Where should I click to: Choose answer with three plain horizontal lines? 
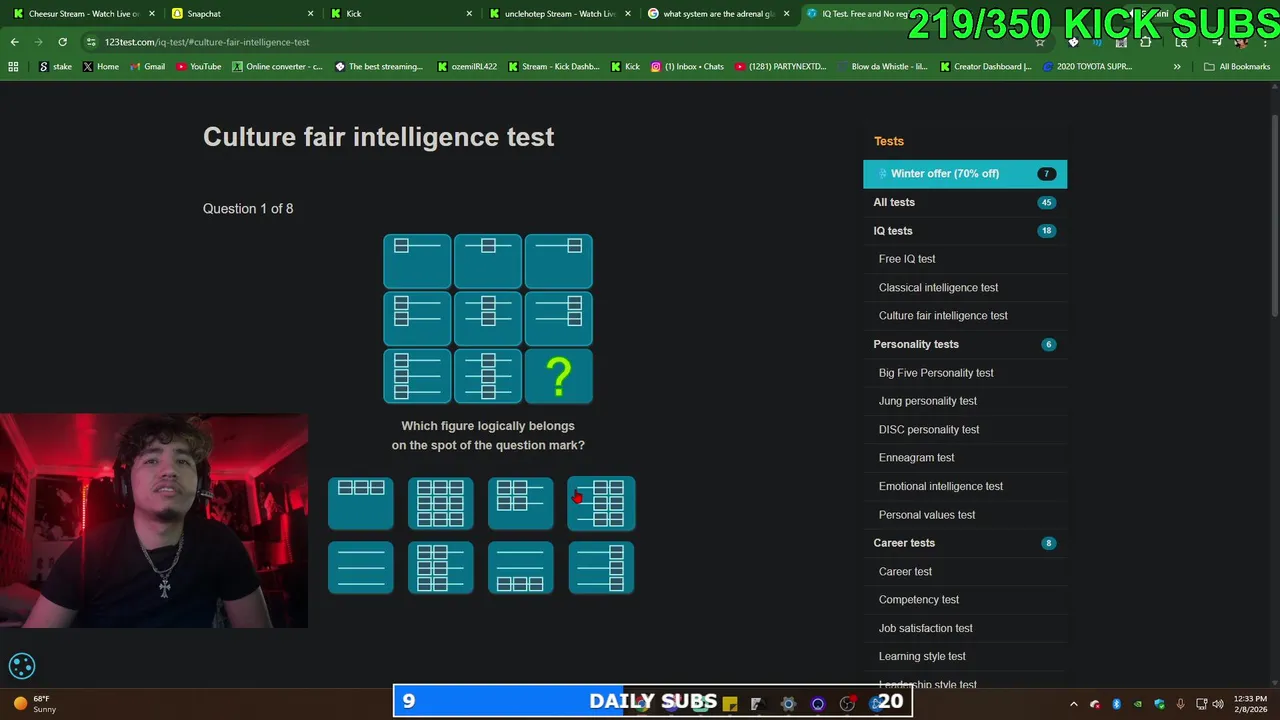tap(361, 568)
